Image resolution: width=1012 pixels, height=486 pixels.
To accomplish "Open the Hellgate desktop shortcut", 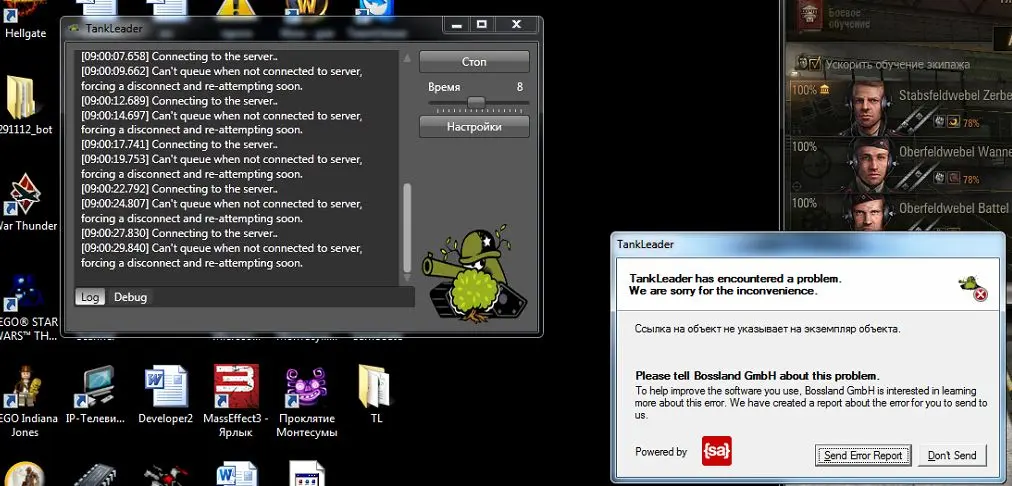I will click(25, 19).
